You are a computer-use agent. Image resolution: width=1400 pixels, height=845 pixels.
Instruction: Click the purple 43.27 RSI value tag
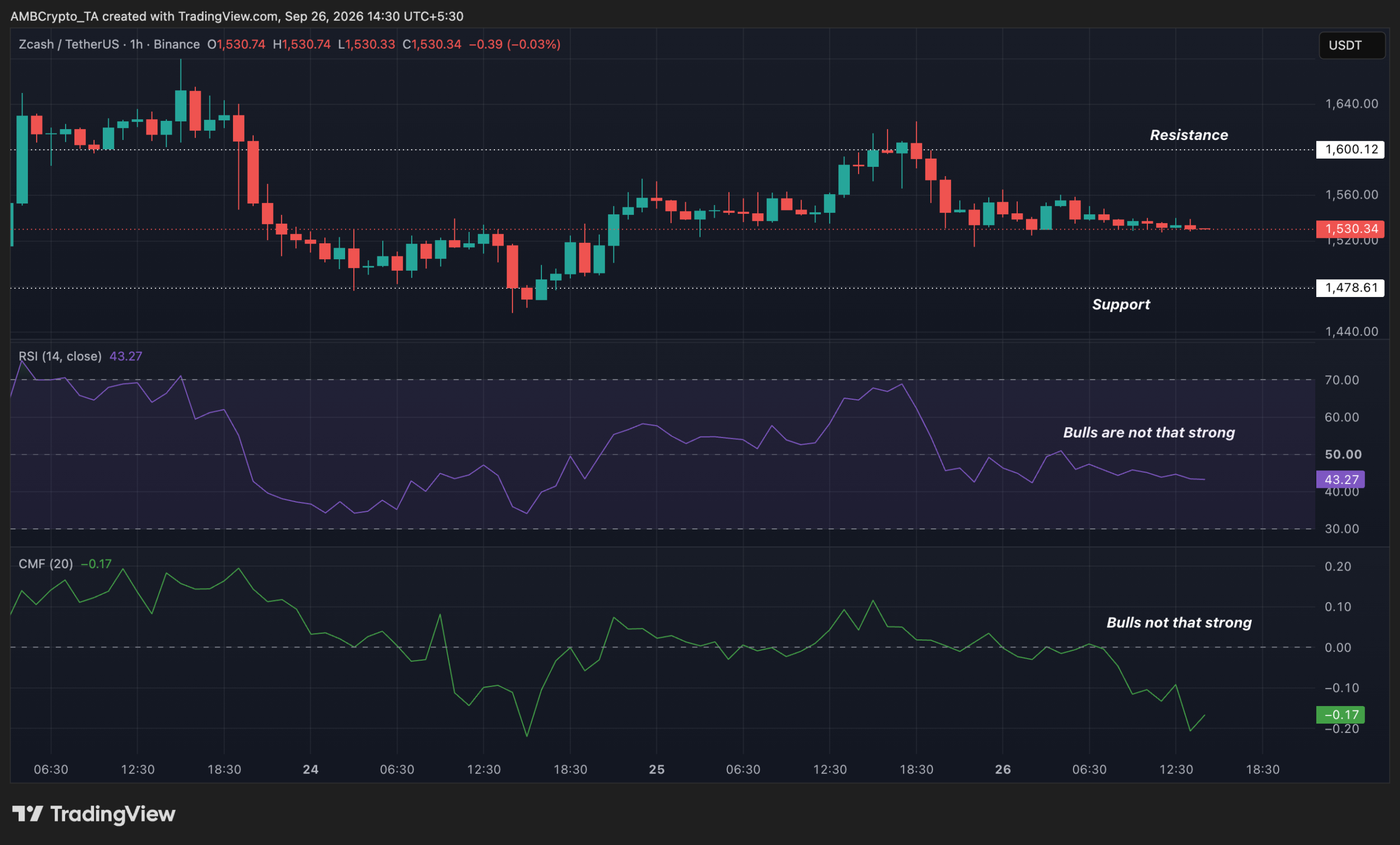point(1340,479)
